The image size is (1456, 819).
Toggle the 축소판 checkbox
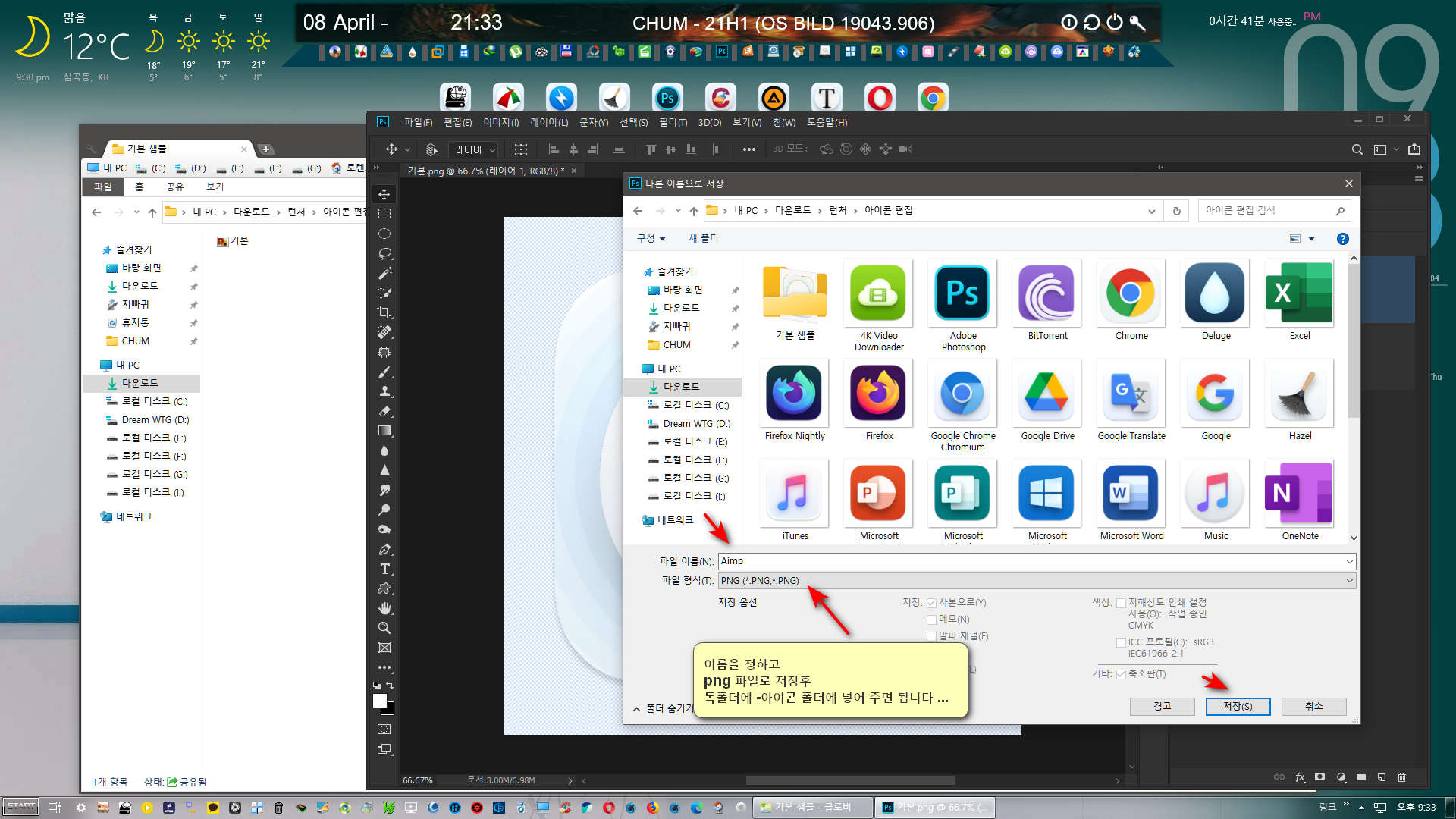pyautogui.click(x=1121, y=674)
